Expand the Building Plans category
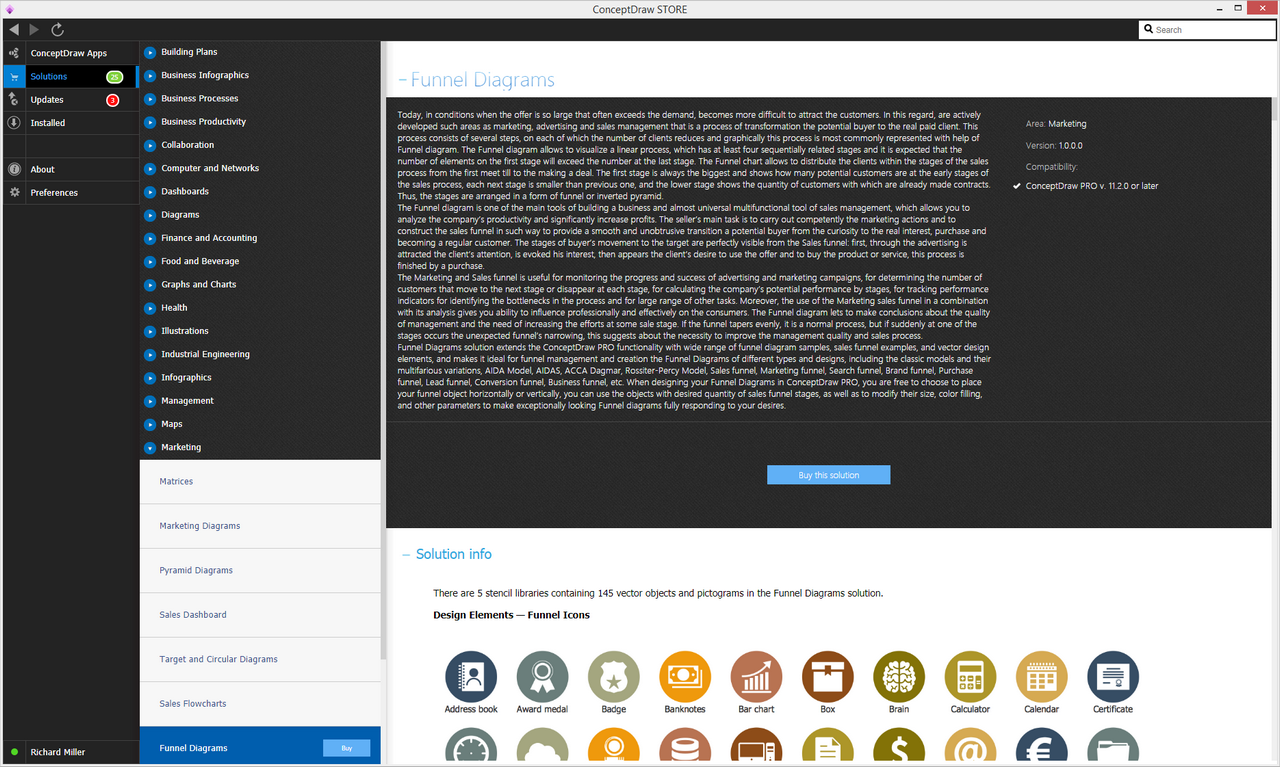1280x767 pixels. tap(150, 52)
